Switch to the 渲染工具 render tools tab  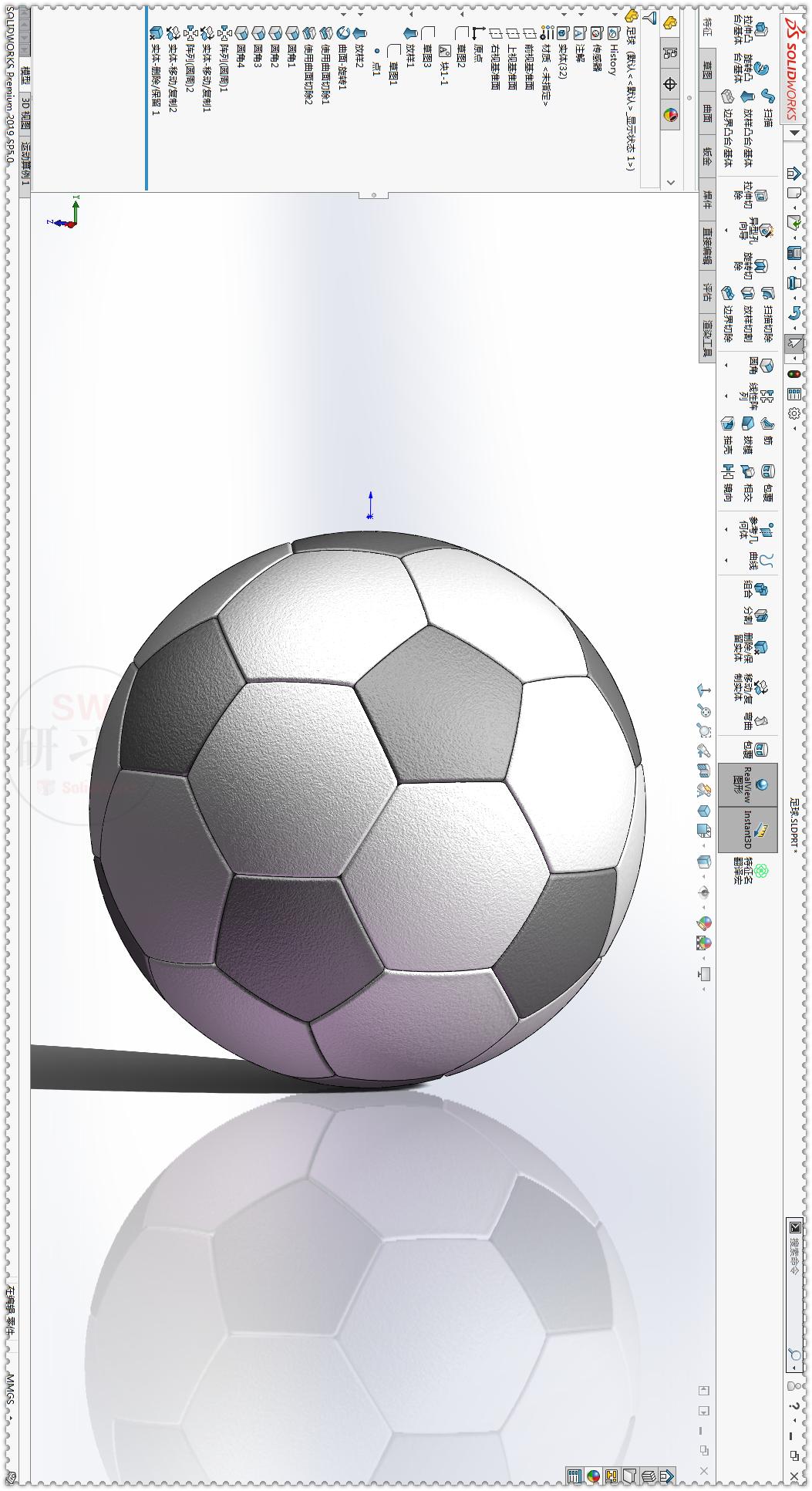[707, 339]
